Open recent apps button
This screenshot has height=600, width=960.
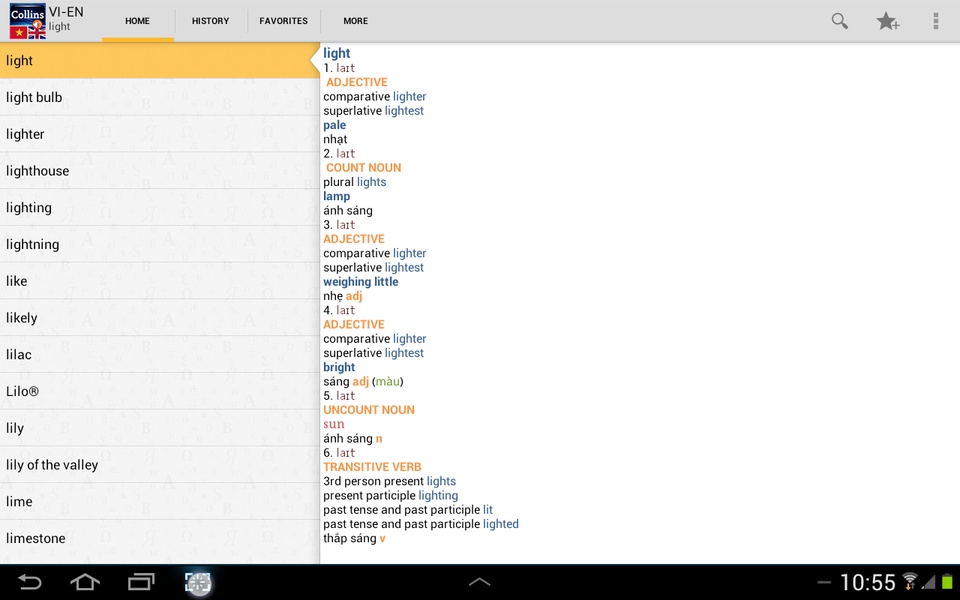tap(141, 582)
